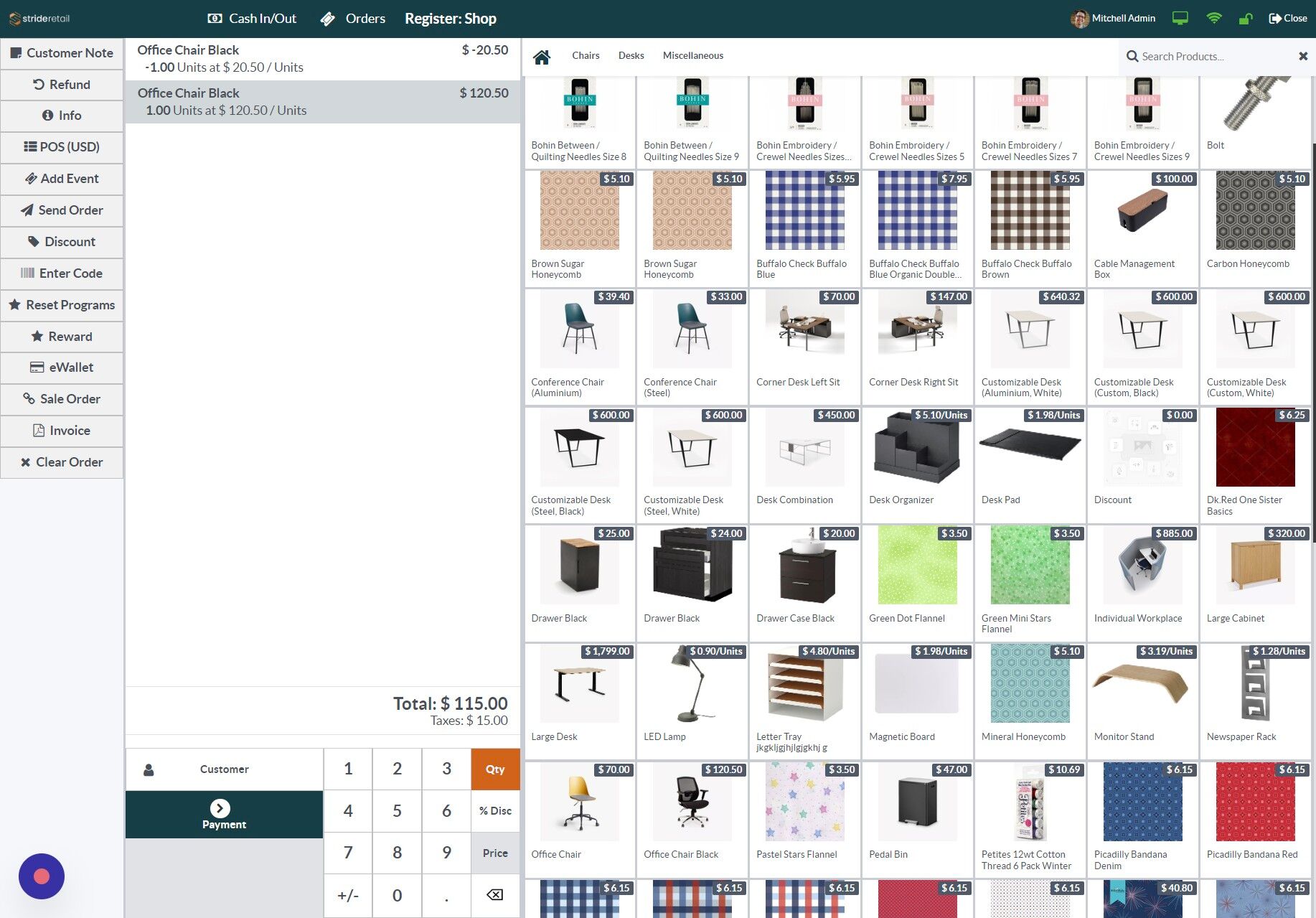
Task: Click the customer display monitor icon
Action: (x=1180, y=19)
